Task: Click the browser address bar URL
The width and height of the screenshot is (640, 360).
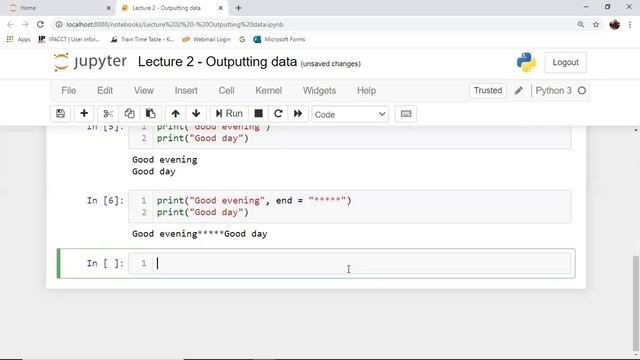Action: coord(175,24)
